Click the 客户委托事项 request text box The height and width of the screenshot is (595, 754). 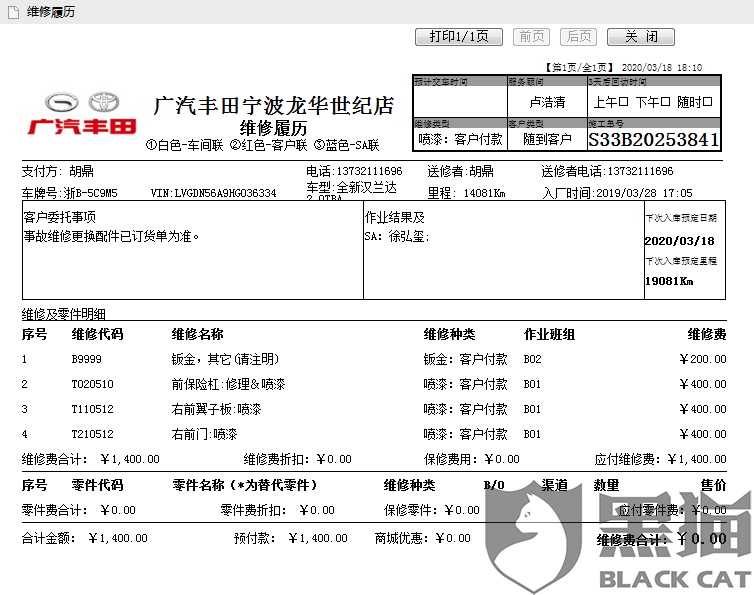tap(193, 250)
